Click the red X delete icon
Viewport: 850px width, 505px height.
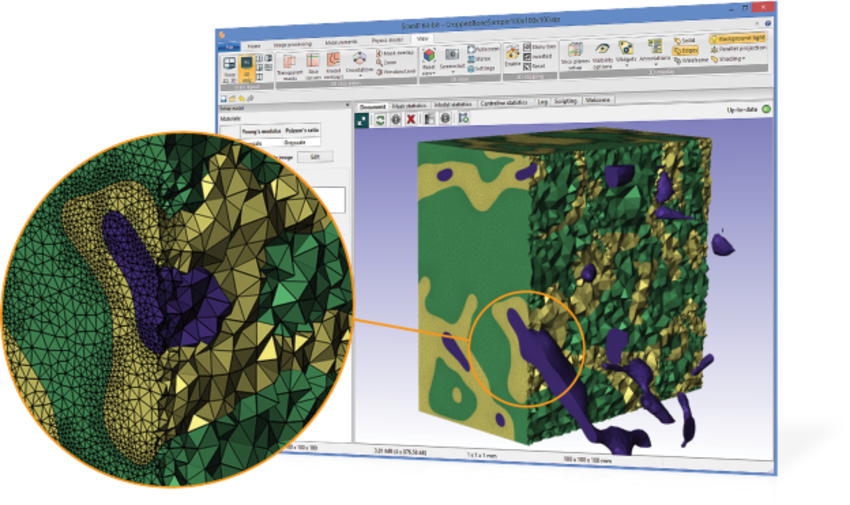pos(412,118)
